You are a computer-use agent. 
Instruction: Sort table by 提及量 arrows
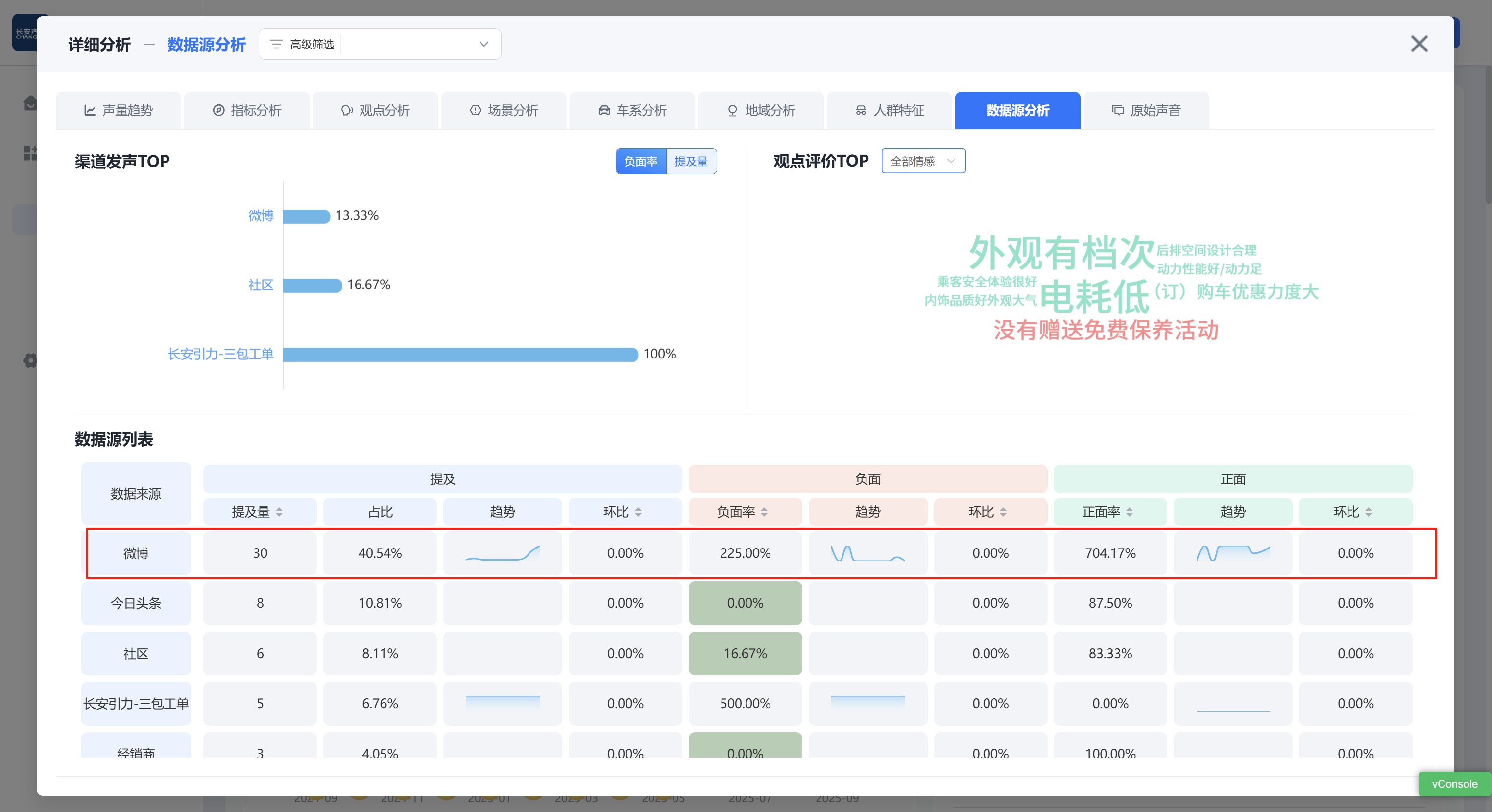click(x=279, y=512)
